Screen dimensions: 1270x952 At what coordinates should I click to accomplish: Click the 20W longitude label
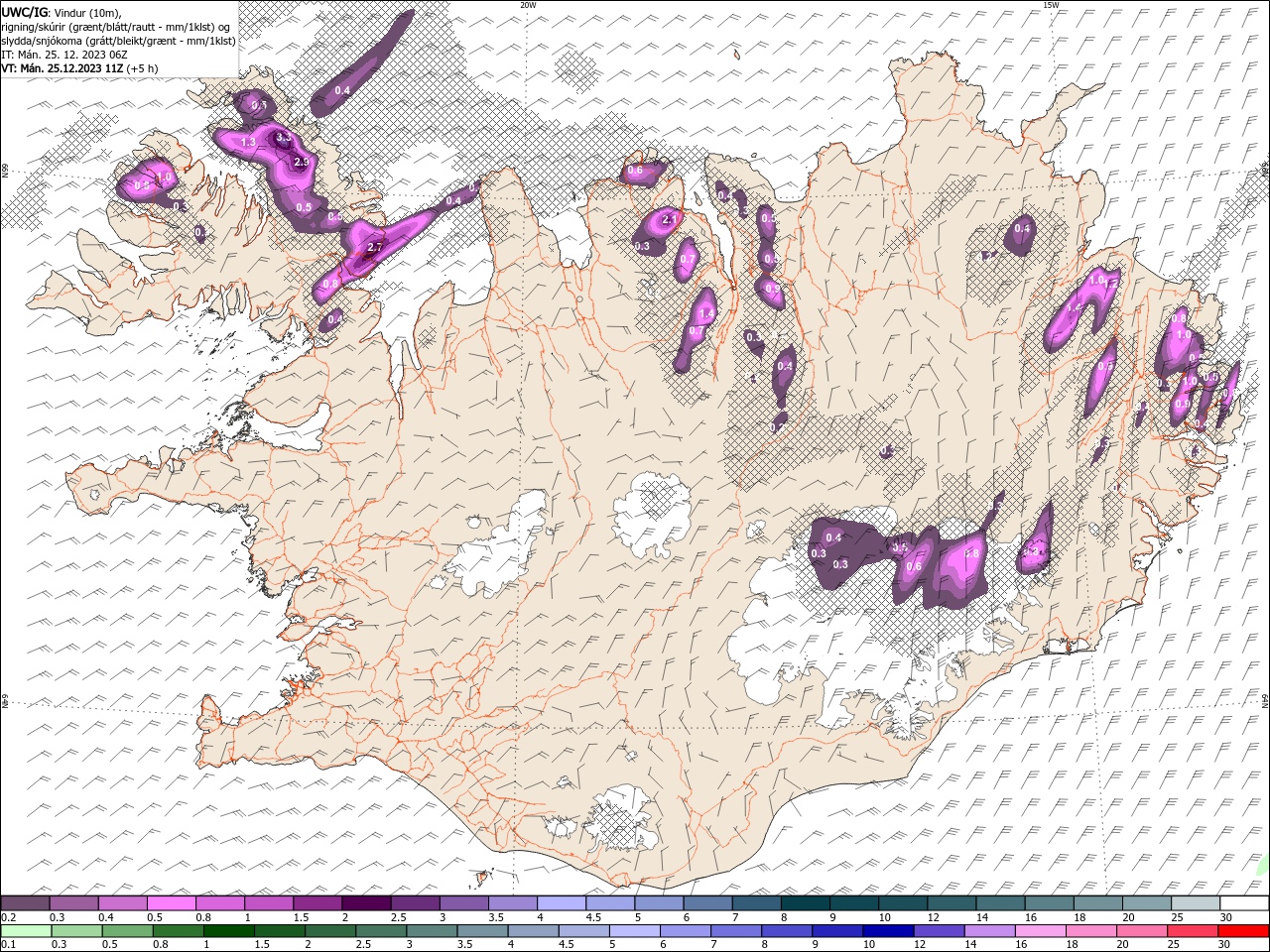pyautogui.click(x=528, y=5)
